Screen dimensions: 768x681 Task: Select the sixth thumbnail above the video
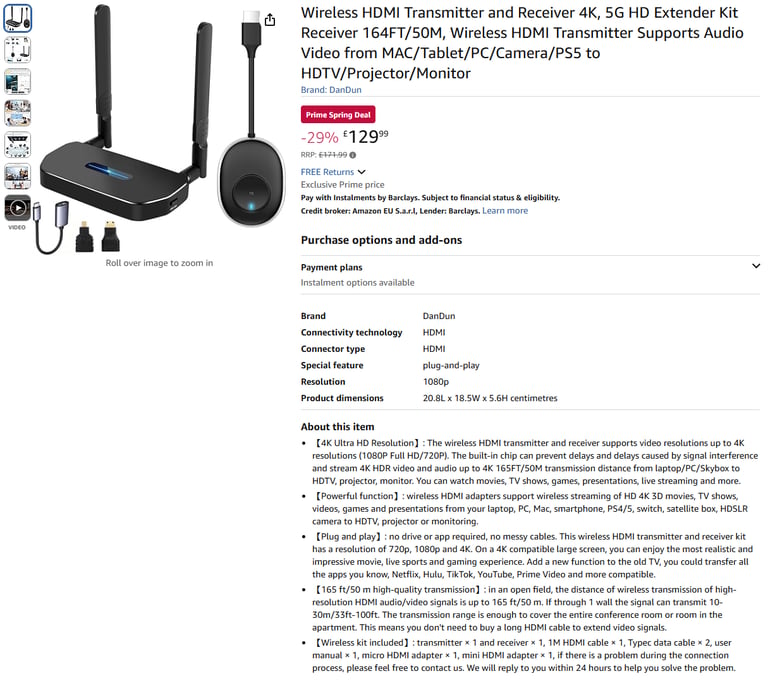tap(18, 176)
